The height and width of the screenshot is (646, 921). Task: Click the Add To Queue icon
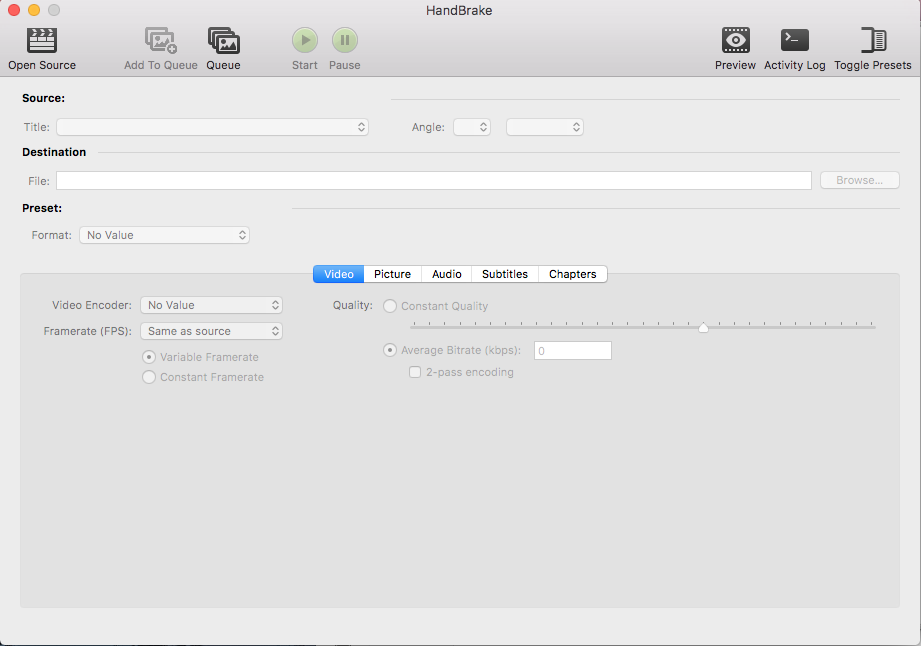160,41
